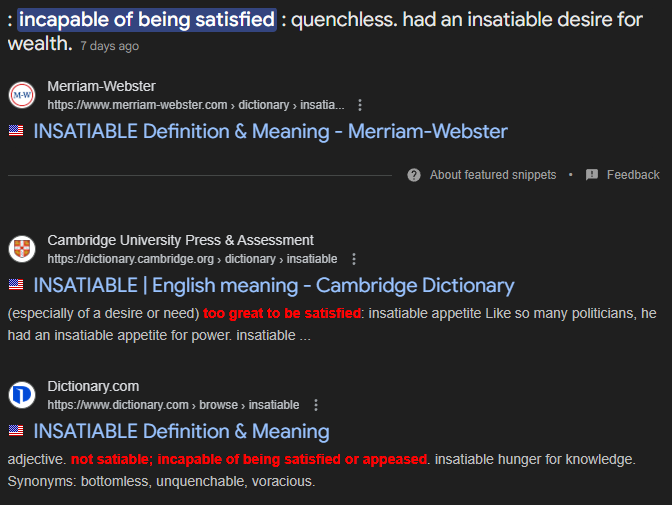Viewport: 672px width, 505px height.
Task: Click the Feedback text link
Action: tap(632, 175)
